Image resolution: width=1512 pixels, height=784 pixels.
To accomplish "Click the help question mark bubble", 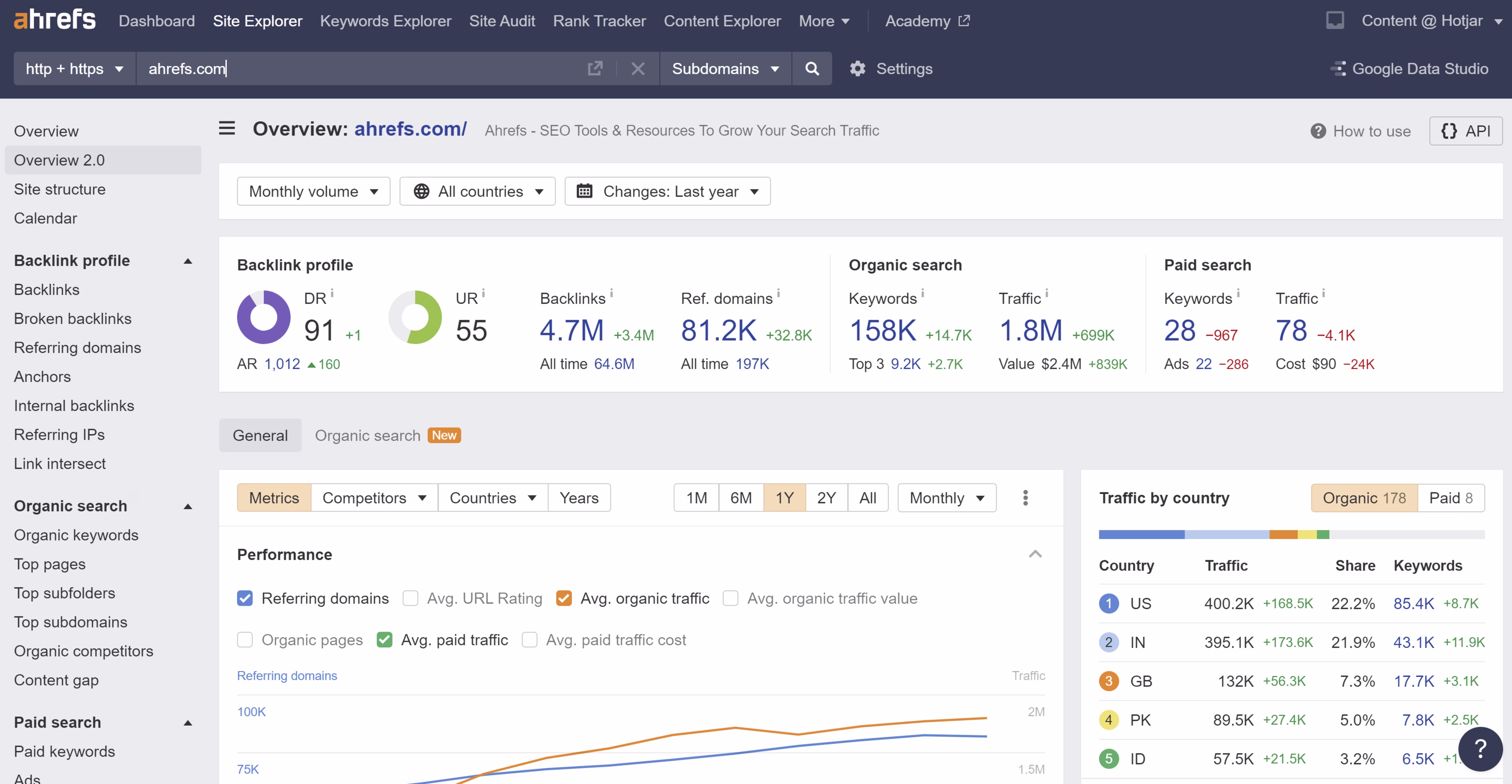I will pos(1480,748).
